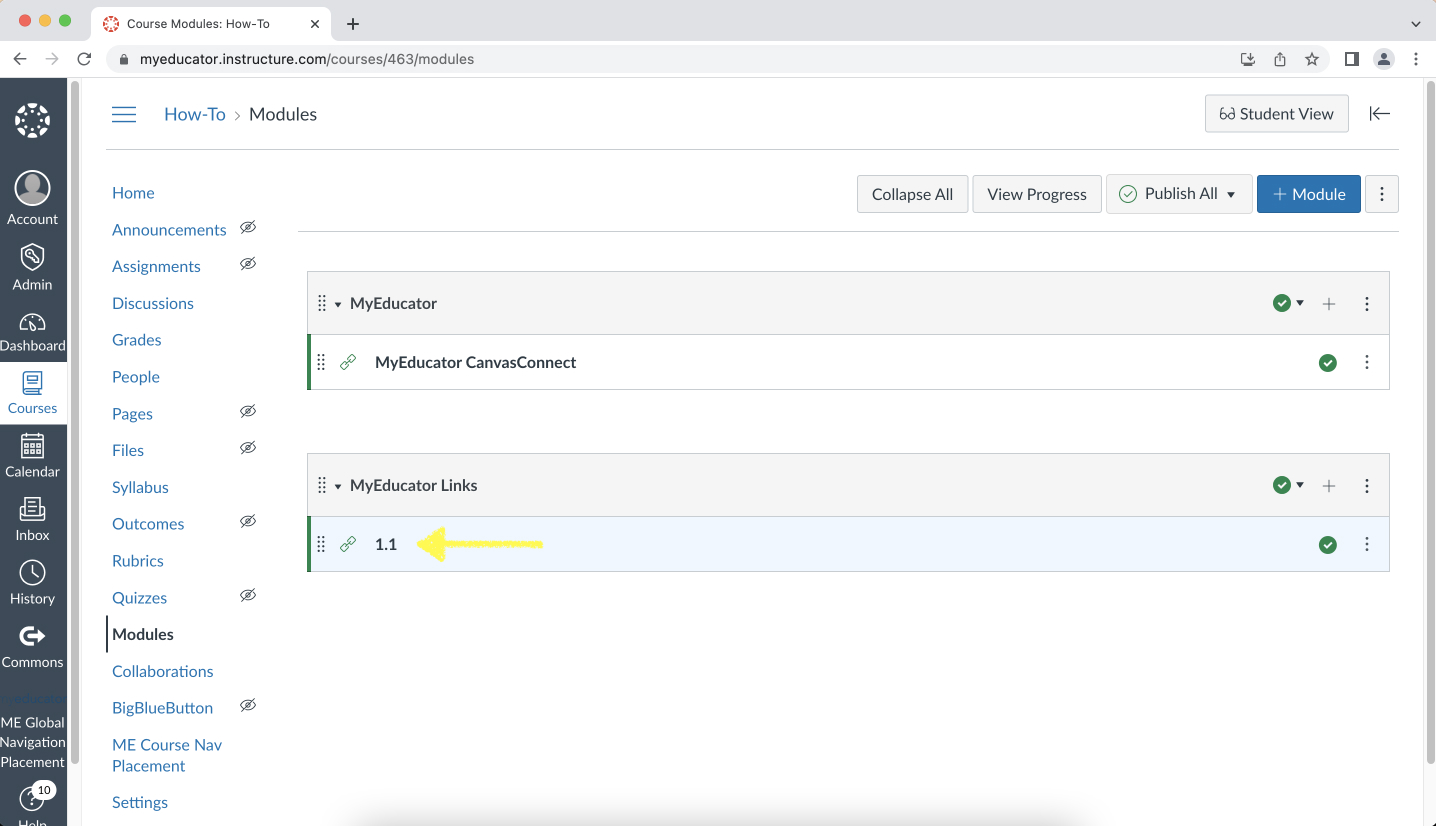The width and height of the screenshot is (1436, 826).
Task: Open Chrome three-dot menu
Action: click(x=1416, y=59)
